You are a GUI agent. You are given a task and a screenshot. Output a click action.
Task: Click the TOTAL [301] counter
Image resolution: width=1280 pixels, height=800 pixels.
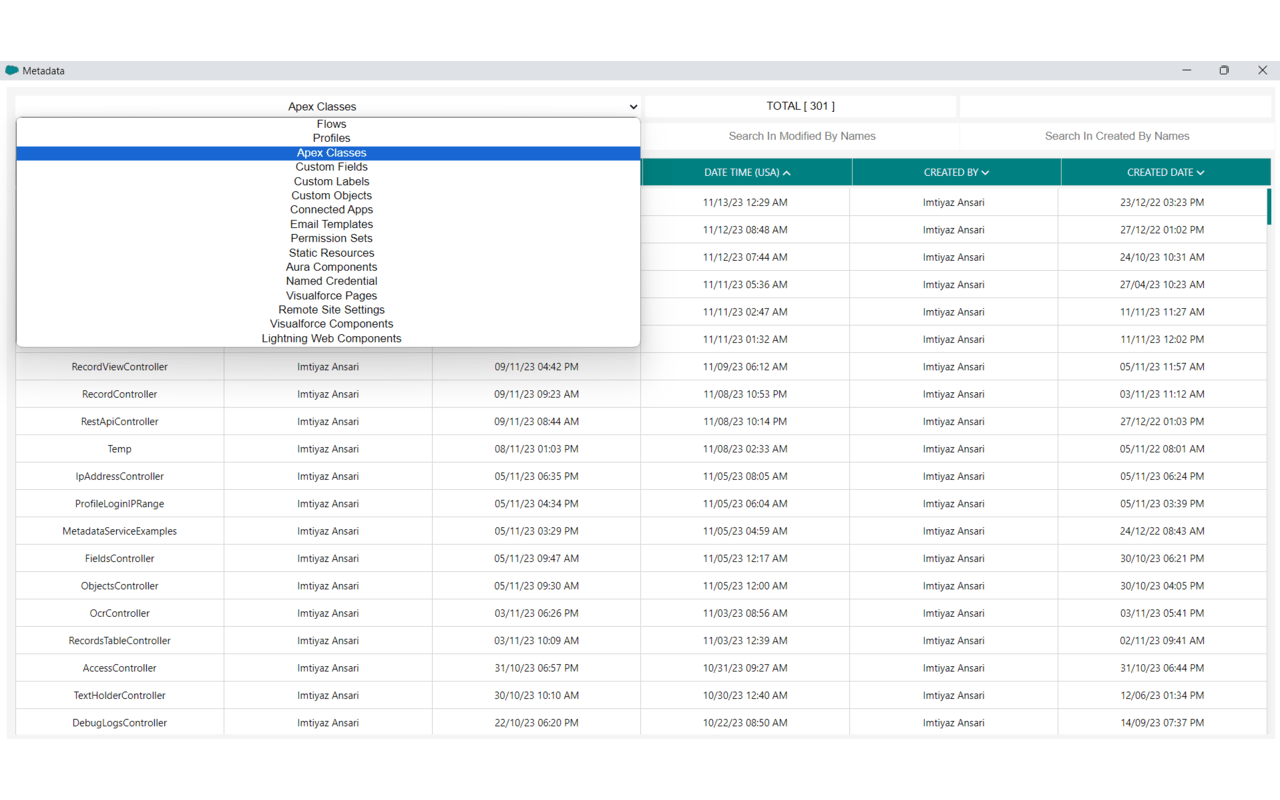(799, 106)
